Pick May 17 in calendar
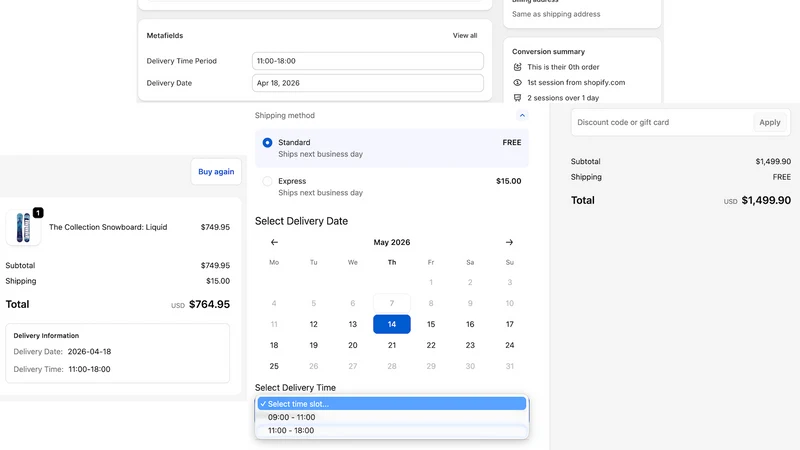This screenshot has width=800, height=450. [x=509, y=324]
